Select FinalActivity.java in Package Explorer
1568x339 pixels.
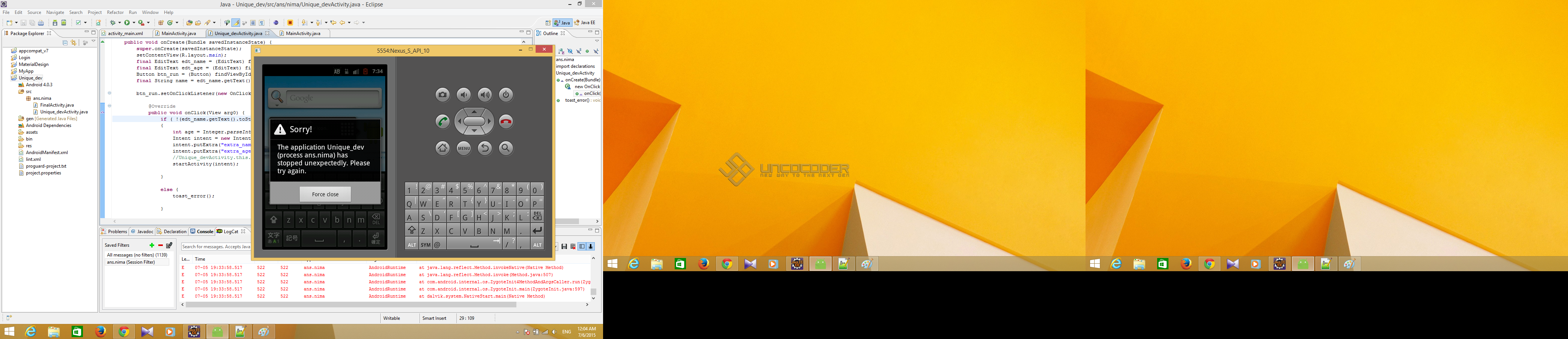click(x=57, y=105)
